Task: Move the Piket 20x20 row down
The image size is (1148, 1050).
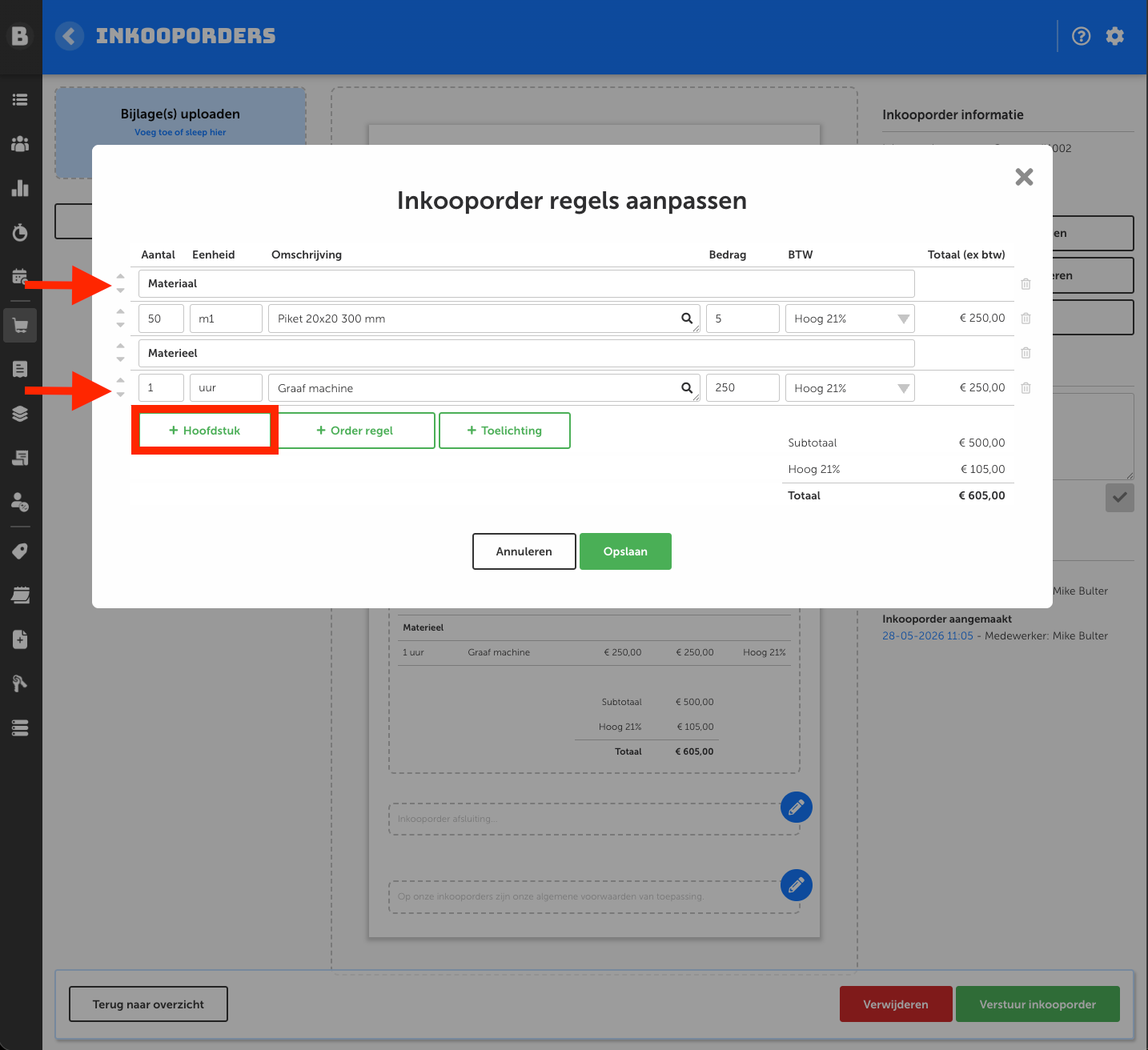Action: (120, 325)
